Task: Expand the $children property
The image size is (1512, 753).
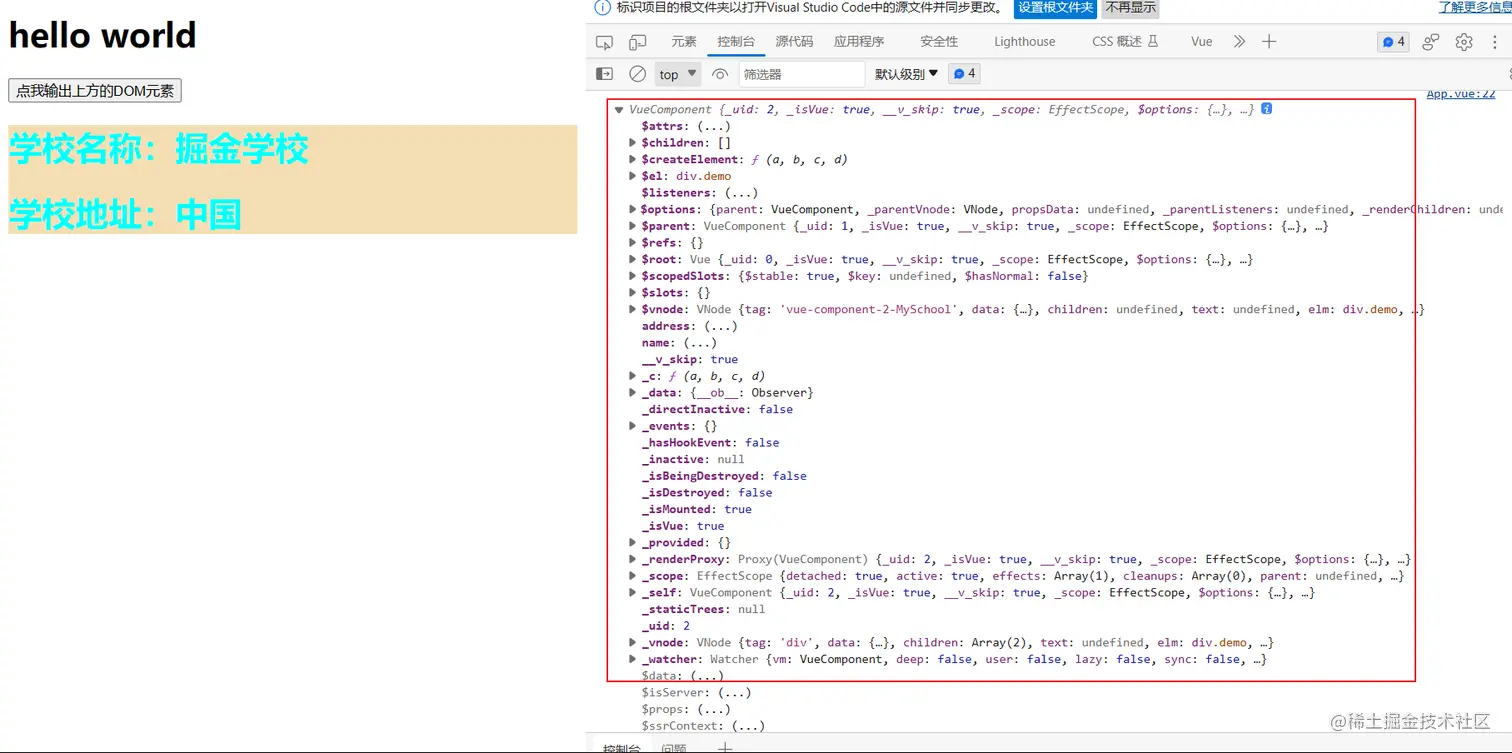Action: tap(632, 143)
